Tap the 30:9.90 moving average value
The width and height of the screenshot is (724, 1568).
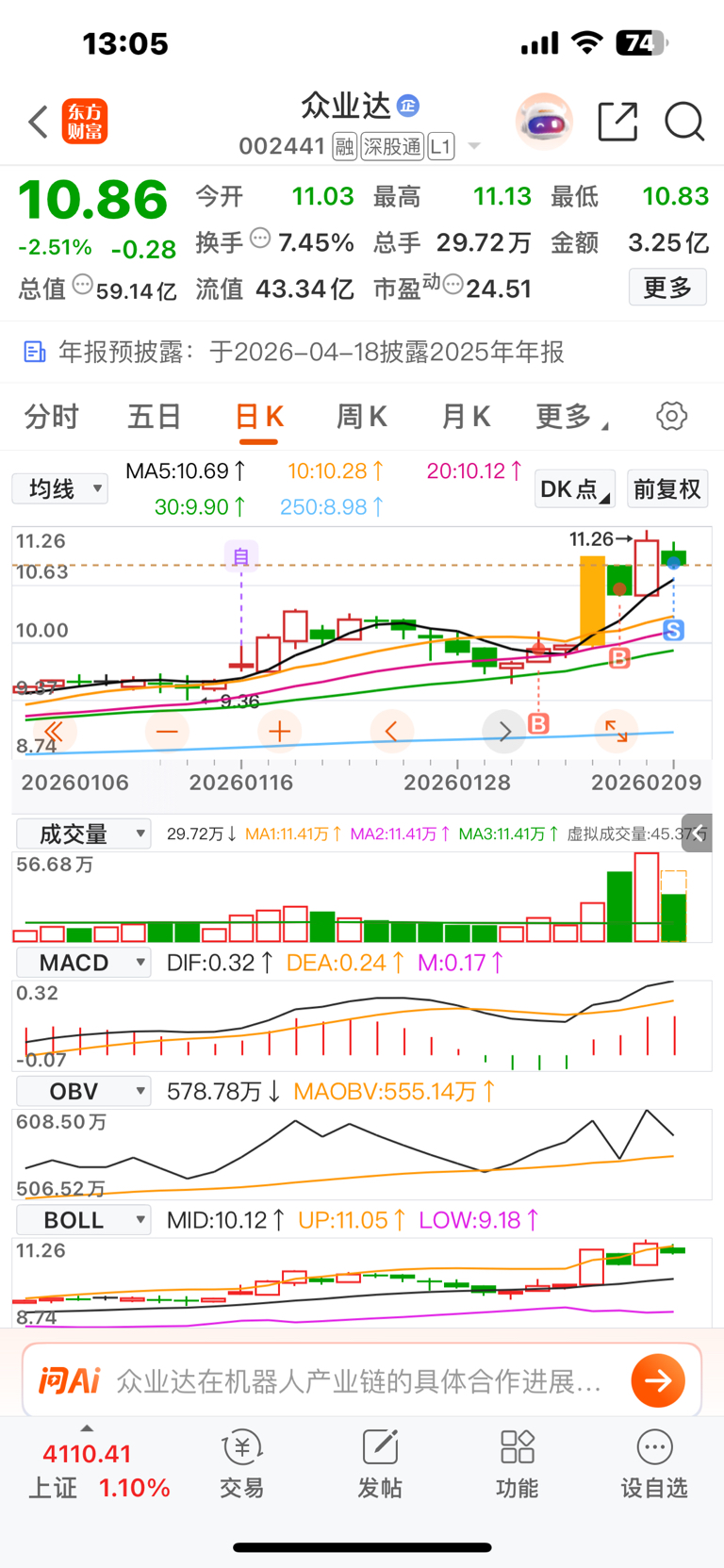(x=200, y=506)
